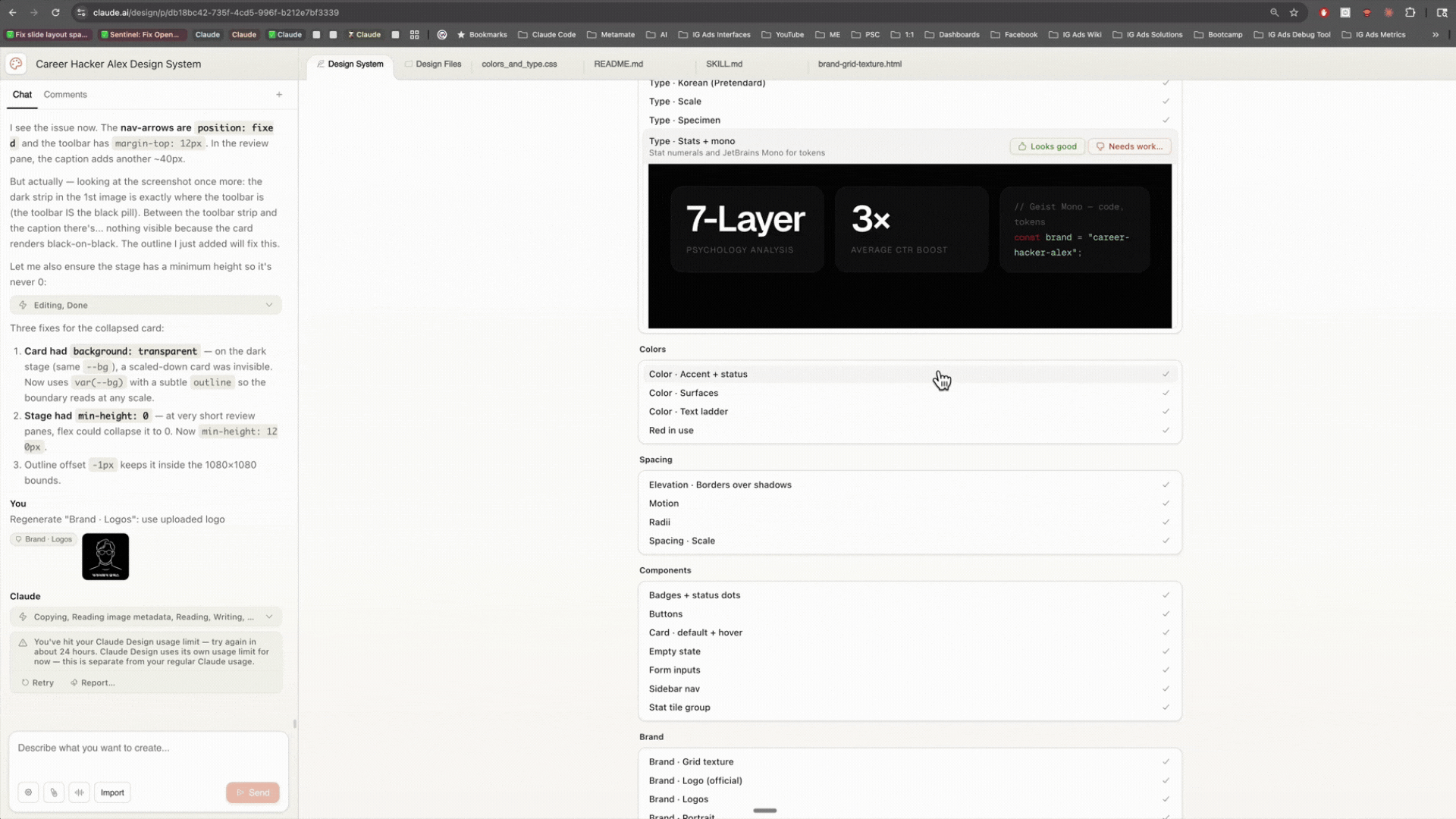
Task: Click the Send button
Action: click(253, 792)
